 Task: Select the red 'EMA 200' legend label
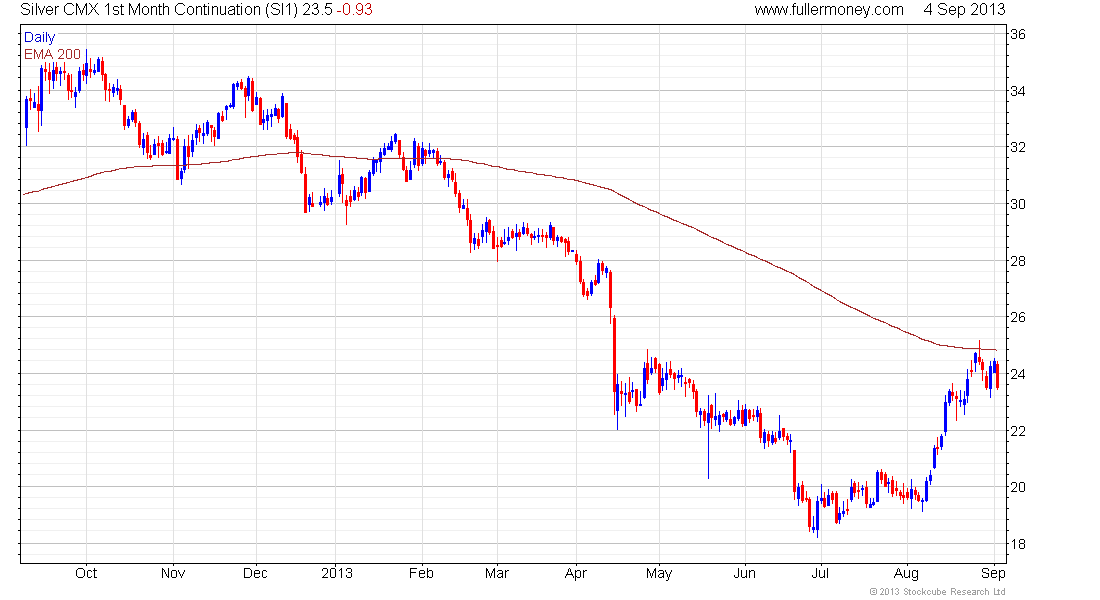pyautogui.click(x=53, y=55)
